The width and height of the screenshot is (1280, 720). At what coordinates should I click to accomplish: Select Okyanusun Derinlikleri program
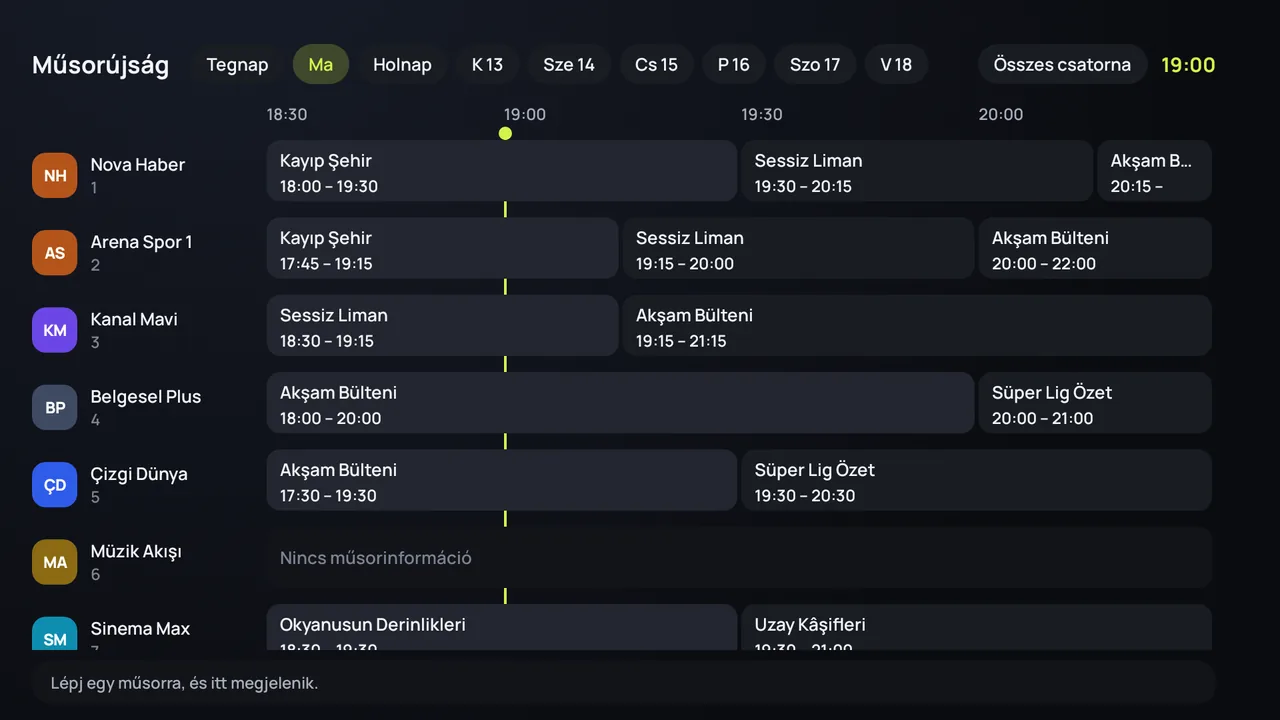point(501,628)
